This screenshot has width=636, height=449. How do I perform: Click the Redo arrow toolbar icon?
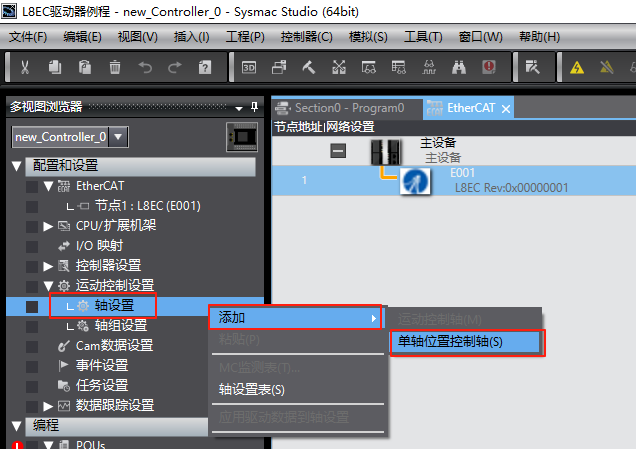tap(175, 67)
